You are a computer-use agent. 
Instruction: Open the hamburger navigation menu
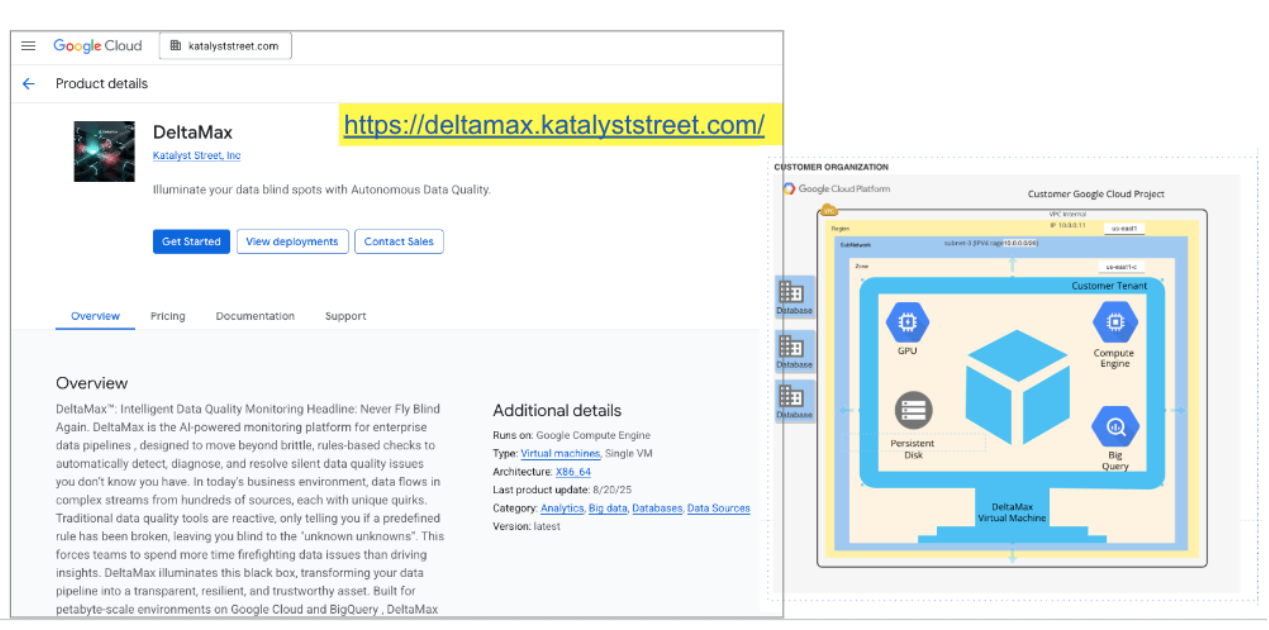pyautogui.click(x=28, y=46)
